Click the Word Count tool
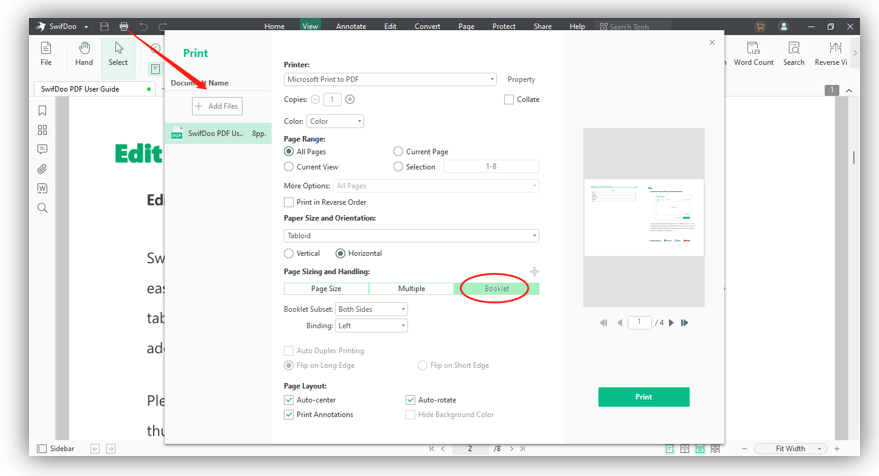Image resolution: width=879 pixels, height=476 pixels. coord(753,54)
